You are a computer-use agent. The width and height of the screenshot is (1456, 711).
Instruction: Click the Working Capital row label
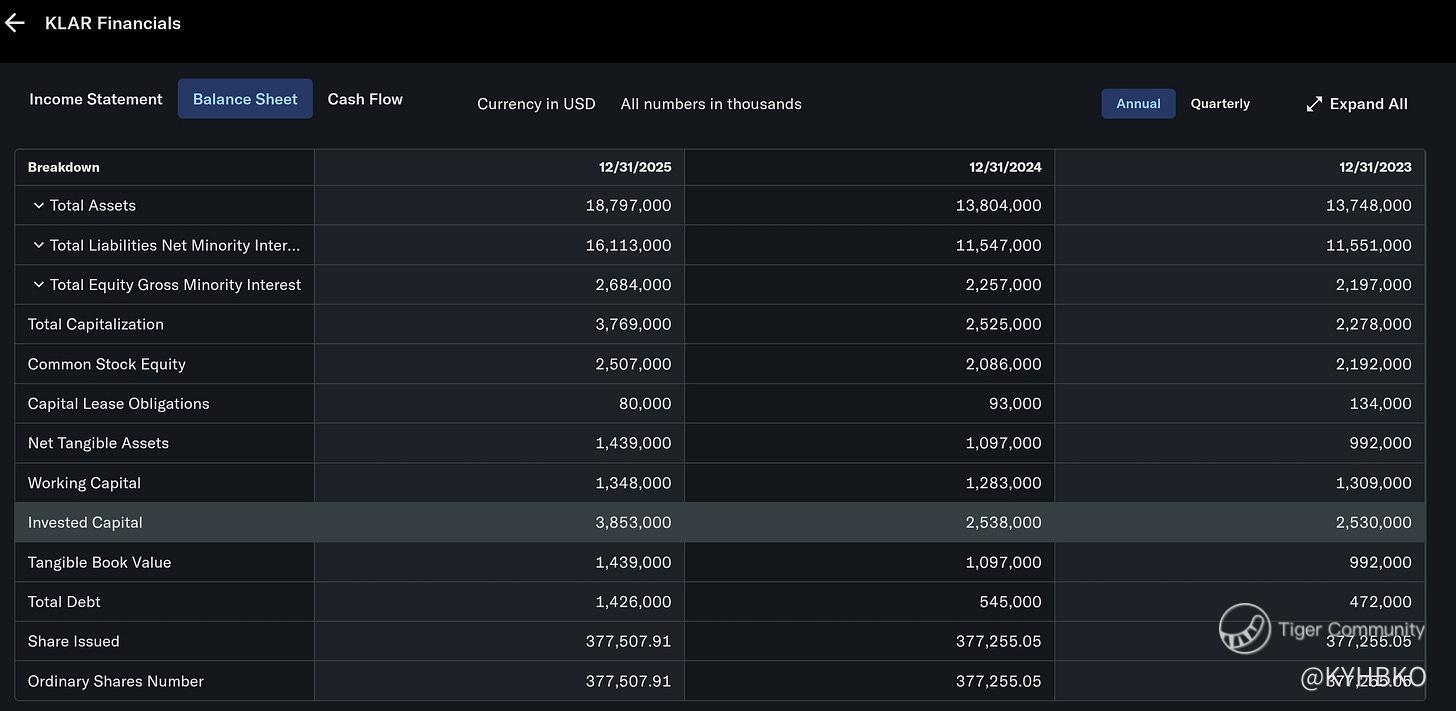pyautogui.click(x=84, y=483)
